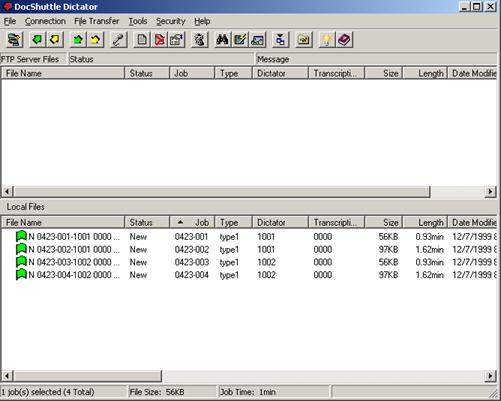Click FTP pane scroll left arrow
The height and width of the screenshot is (401, 501).
(7, 192)
